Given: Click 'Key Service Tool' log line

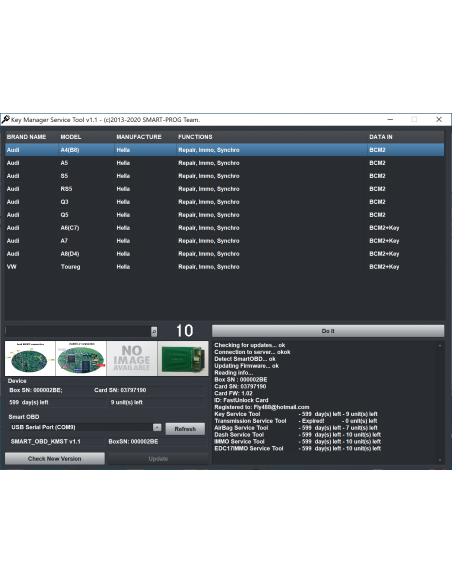Looking at the screenshot, I should (x=296, y=414).
